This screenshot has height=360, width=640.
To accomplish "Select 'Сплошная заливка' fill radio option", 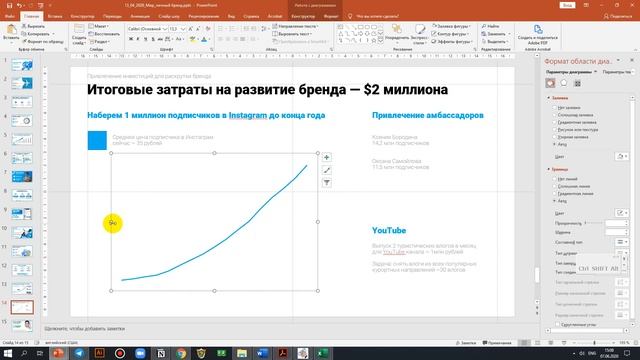I will (x=573, y=115).
